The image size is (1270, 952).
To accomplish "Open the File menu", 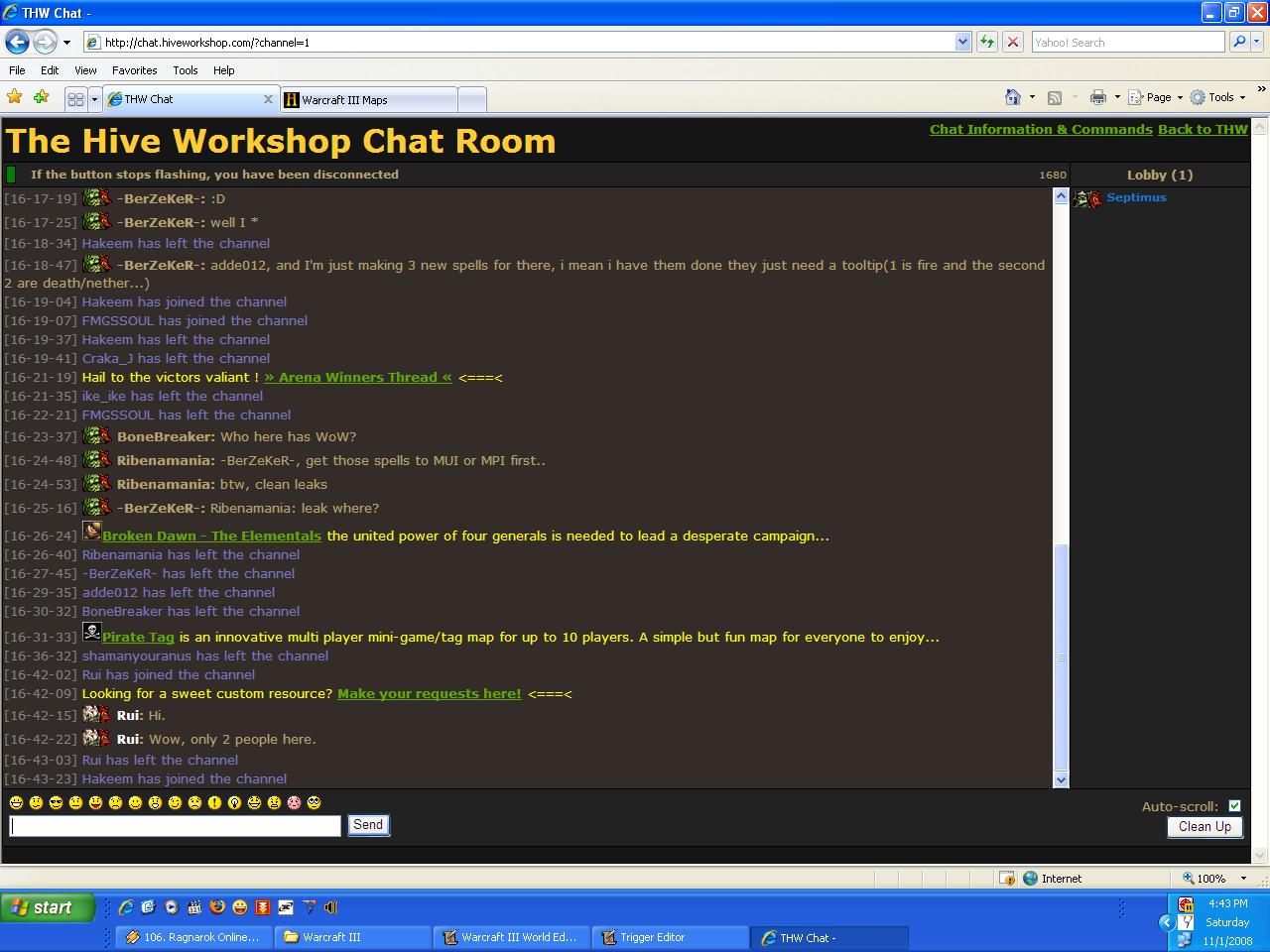I will point(17,70).
